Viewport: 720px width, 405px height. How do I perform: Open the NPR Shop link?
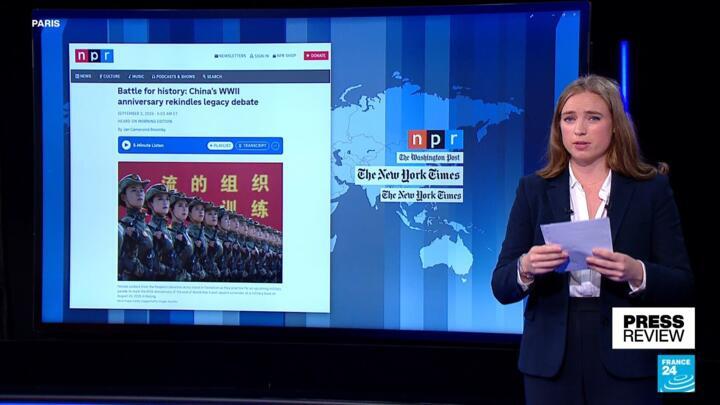[x=287, y=56]
